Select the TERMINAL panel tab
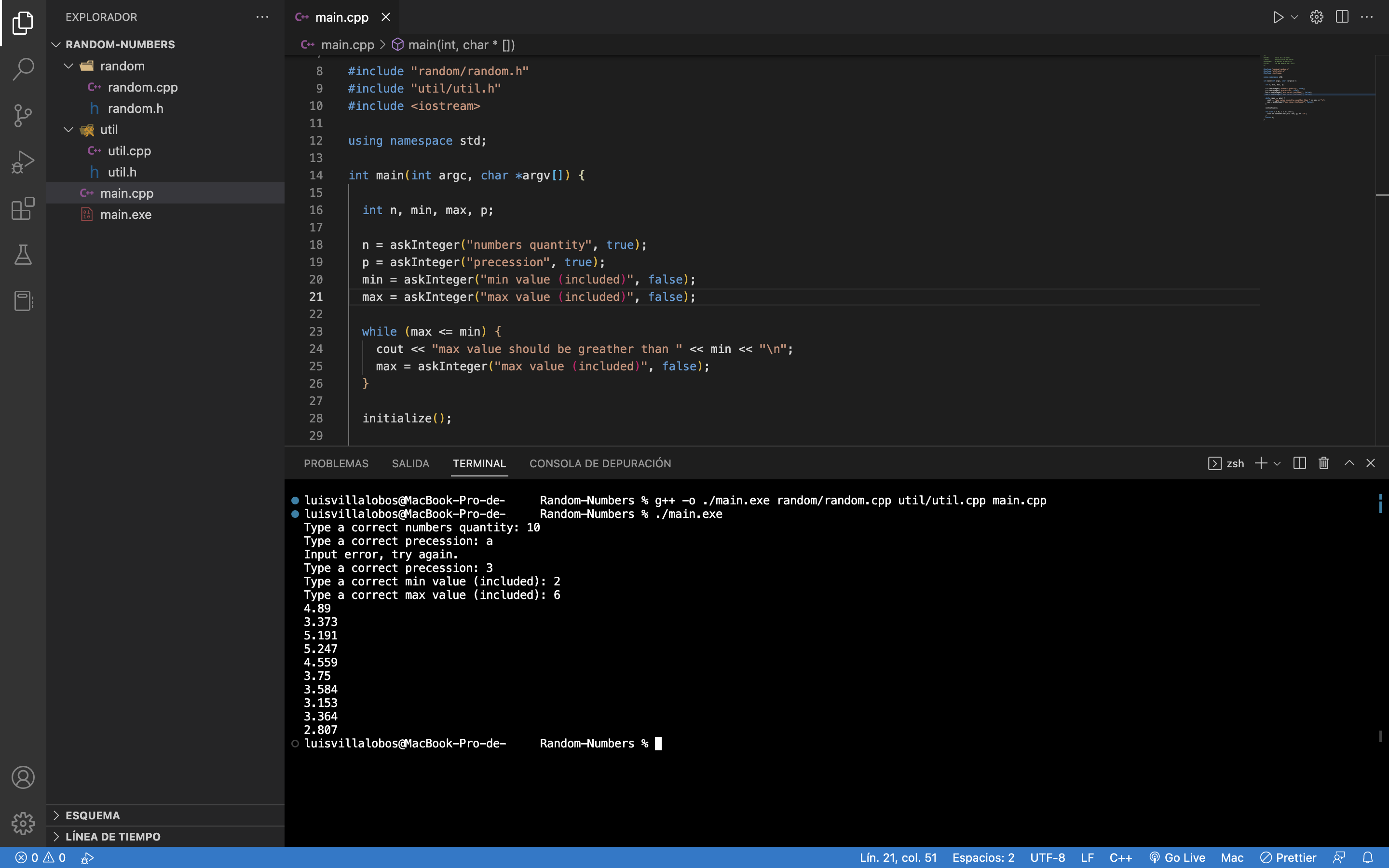This screenshot has width=1389, height=868. point(479,463)
